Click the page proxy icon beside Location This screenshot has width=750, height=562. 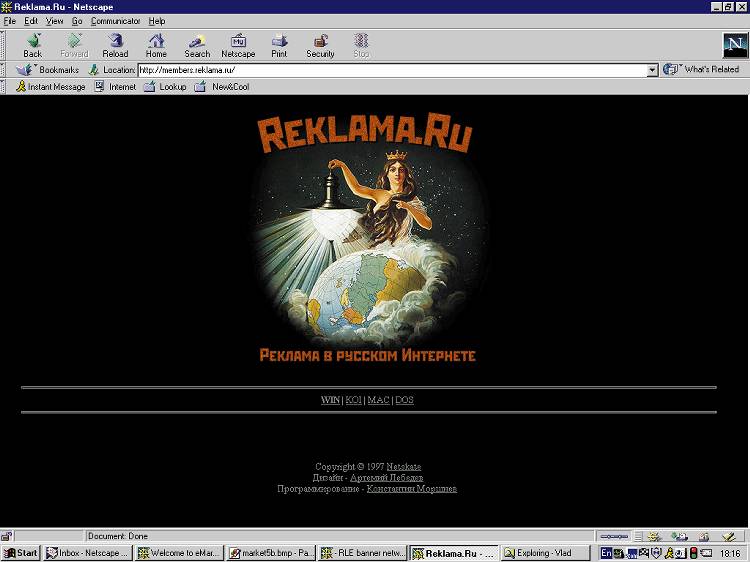94,70
